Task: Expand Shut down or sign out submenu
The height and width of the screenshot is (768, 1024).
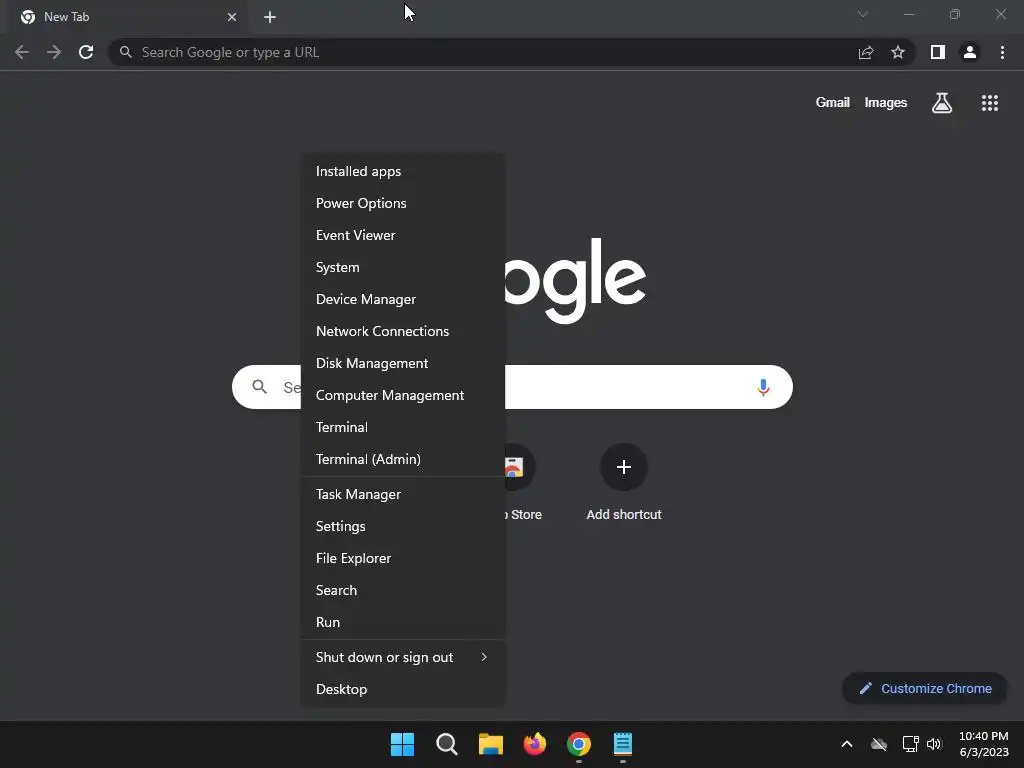Action: click(x=402, y=658)
